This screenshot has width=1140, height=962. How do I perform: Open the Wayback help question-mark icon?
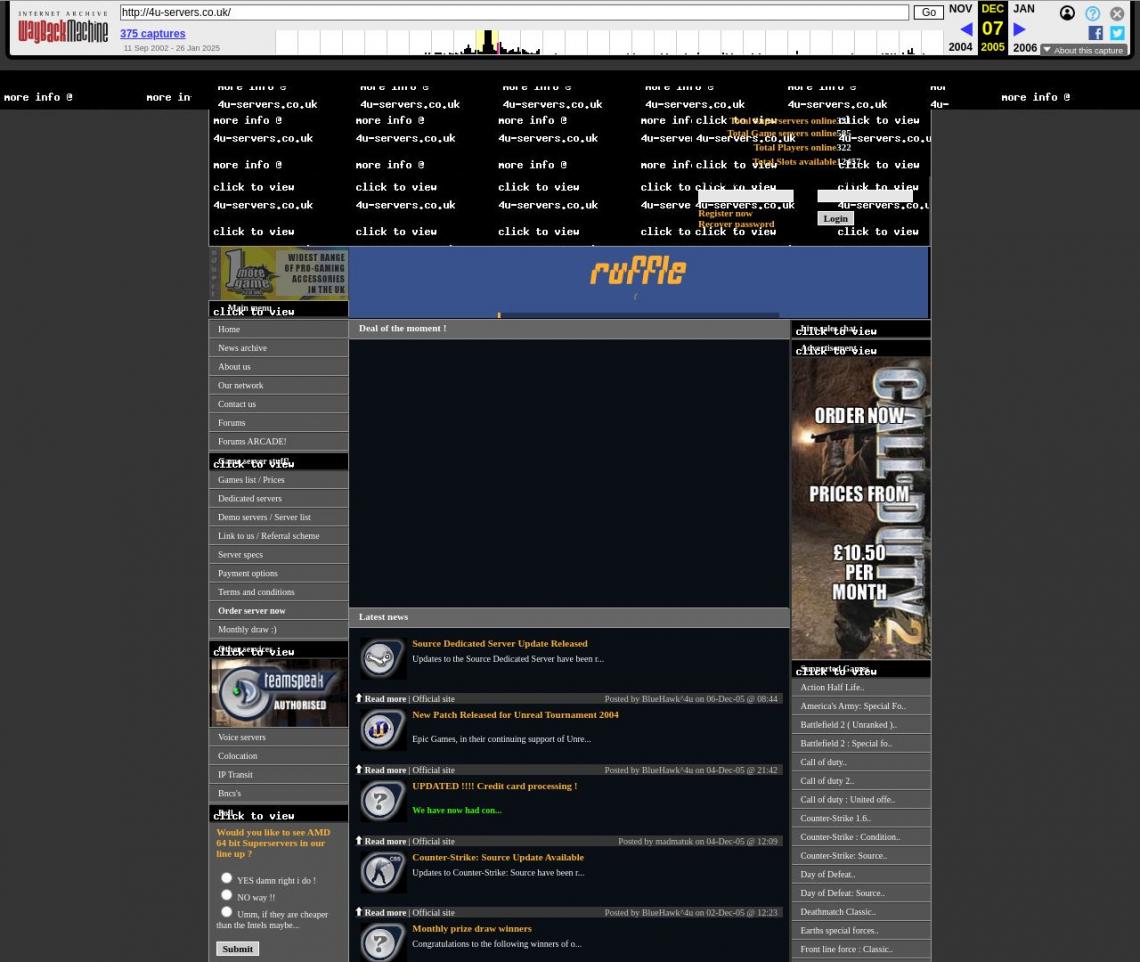click(x=1092, y=13)
